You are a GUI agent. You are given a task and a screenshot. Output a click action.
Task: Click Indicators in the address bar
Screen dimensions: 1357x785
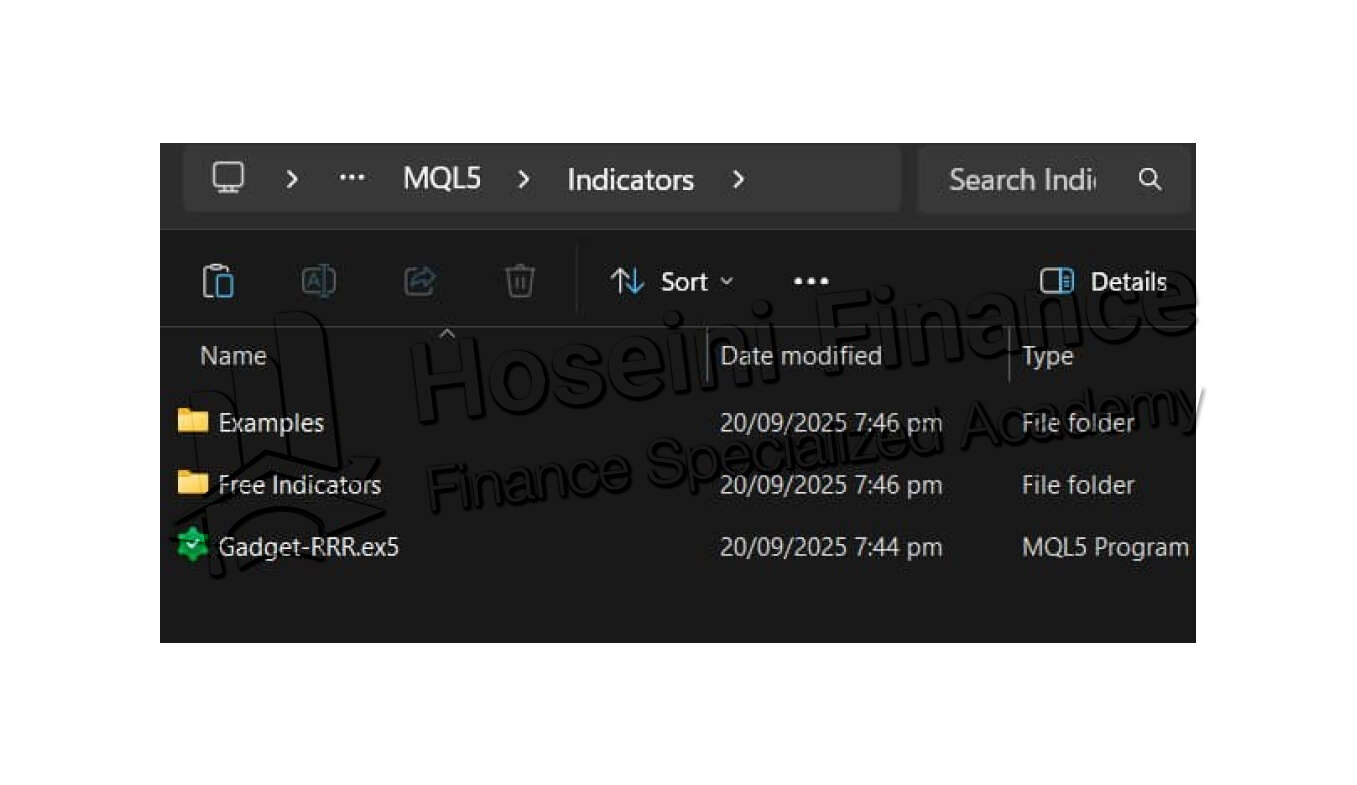click(630, 180)
